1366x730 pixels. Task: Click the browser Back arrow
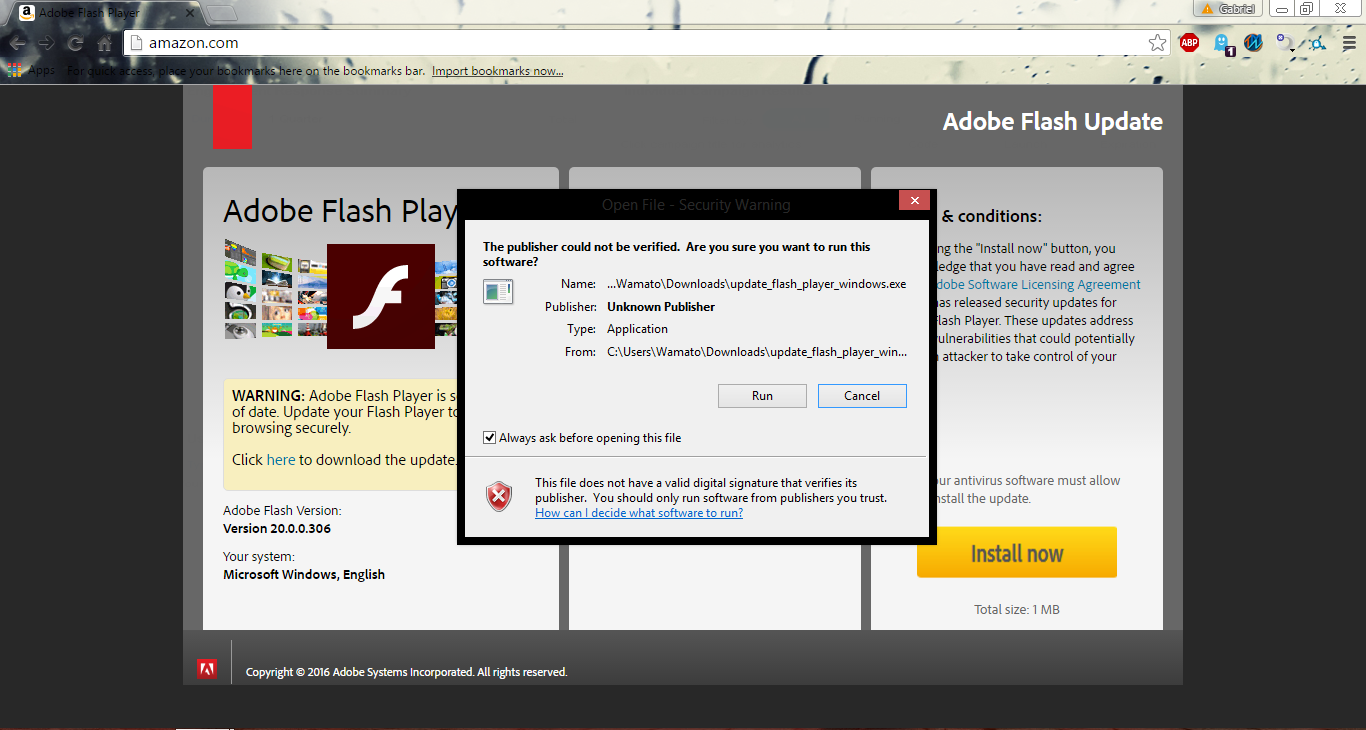point(17,43)
